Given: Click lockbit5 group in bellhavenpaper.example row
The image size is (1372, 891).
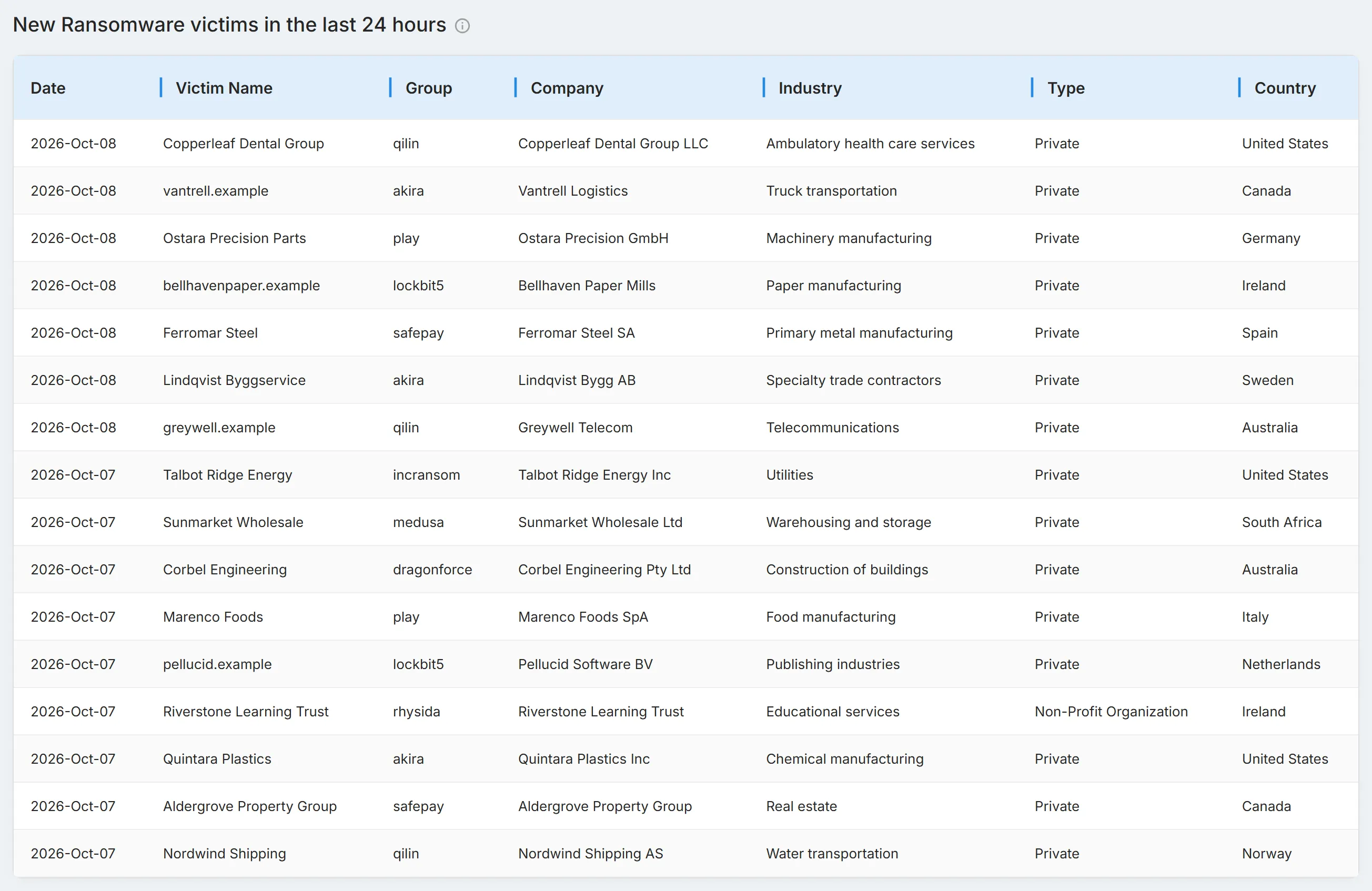Looking at the screenshot, I should 418,285.
